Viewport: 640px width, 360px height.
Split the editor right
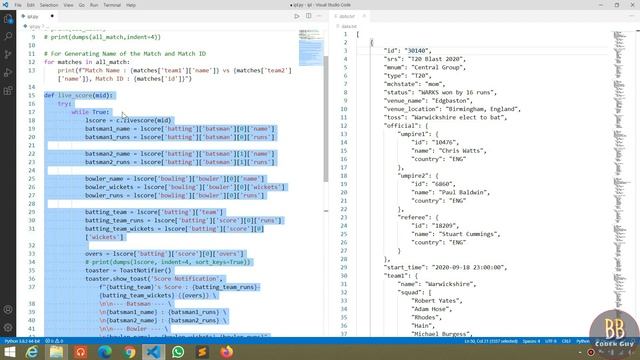[309, 16]
